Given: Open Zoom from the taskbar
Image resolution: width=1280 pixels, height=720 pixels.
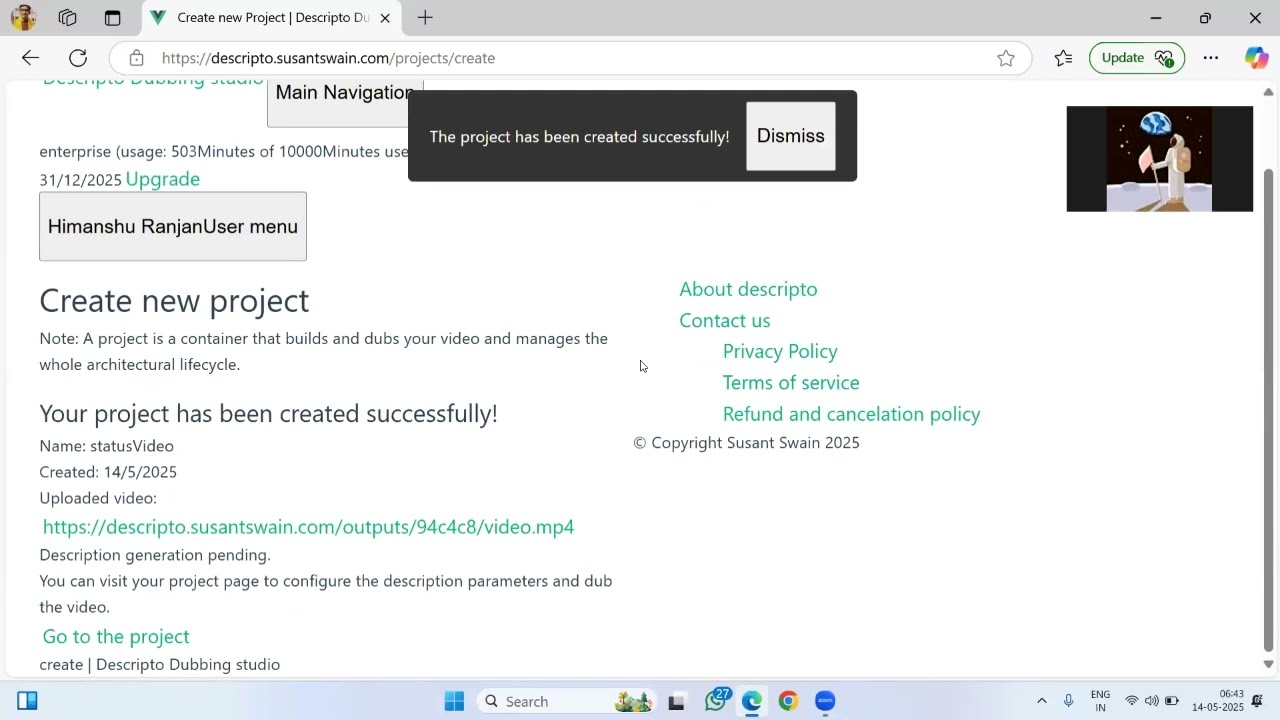Looking at the screenshot, I should [825, 701].
